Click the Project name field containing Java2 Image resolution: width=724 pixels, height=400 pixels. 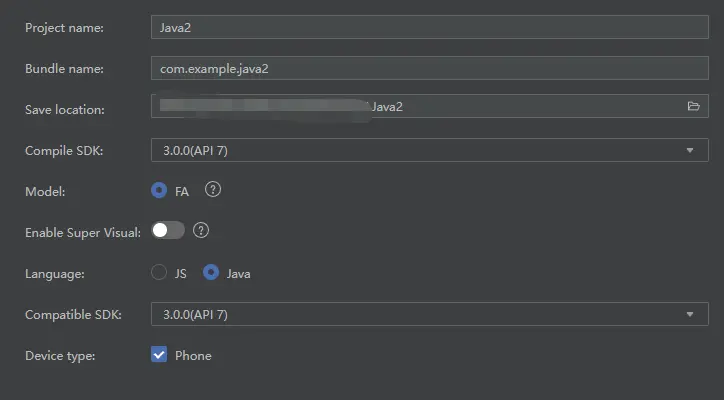click(430, 27)
